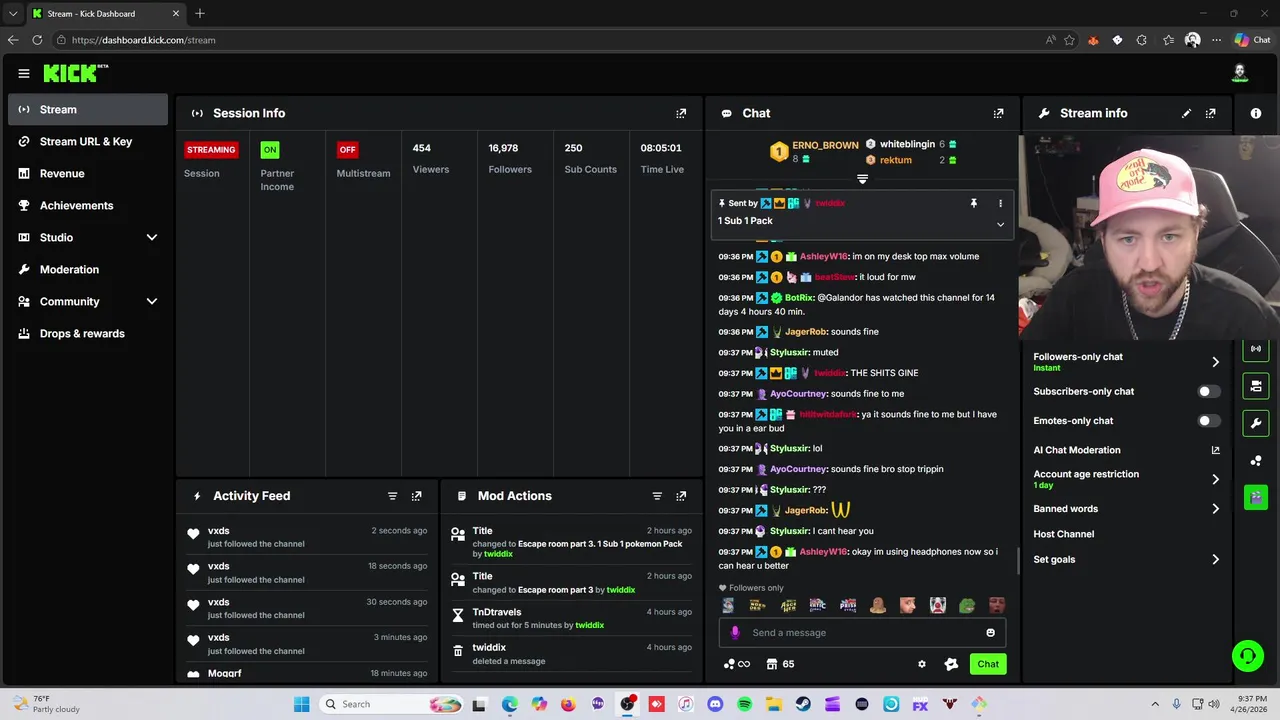
Task: Pop out the Stream info panel
Action: [1211, 114]
